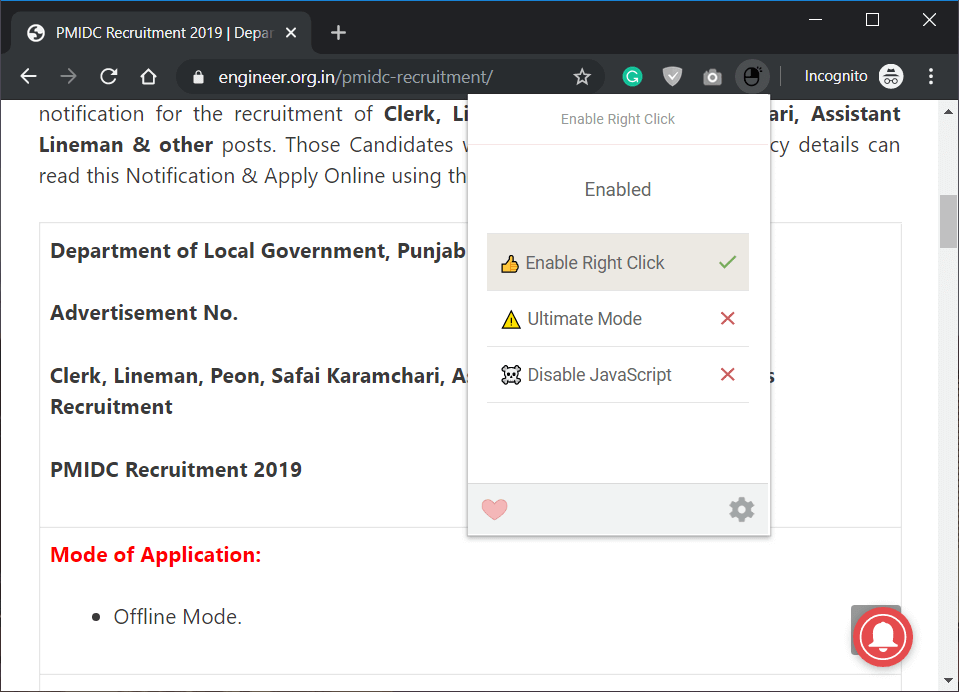Toggle the Enable Right Click option
The image size is (959, 692).
(x=618, y=262)
